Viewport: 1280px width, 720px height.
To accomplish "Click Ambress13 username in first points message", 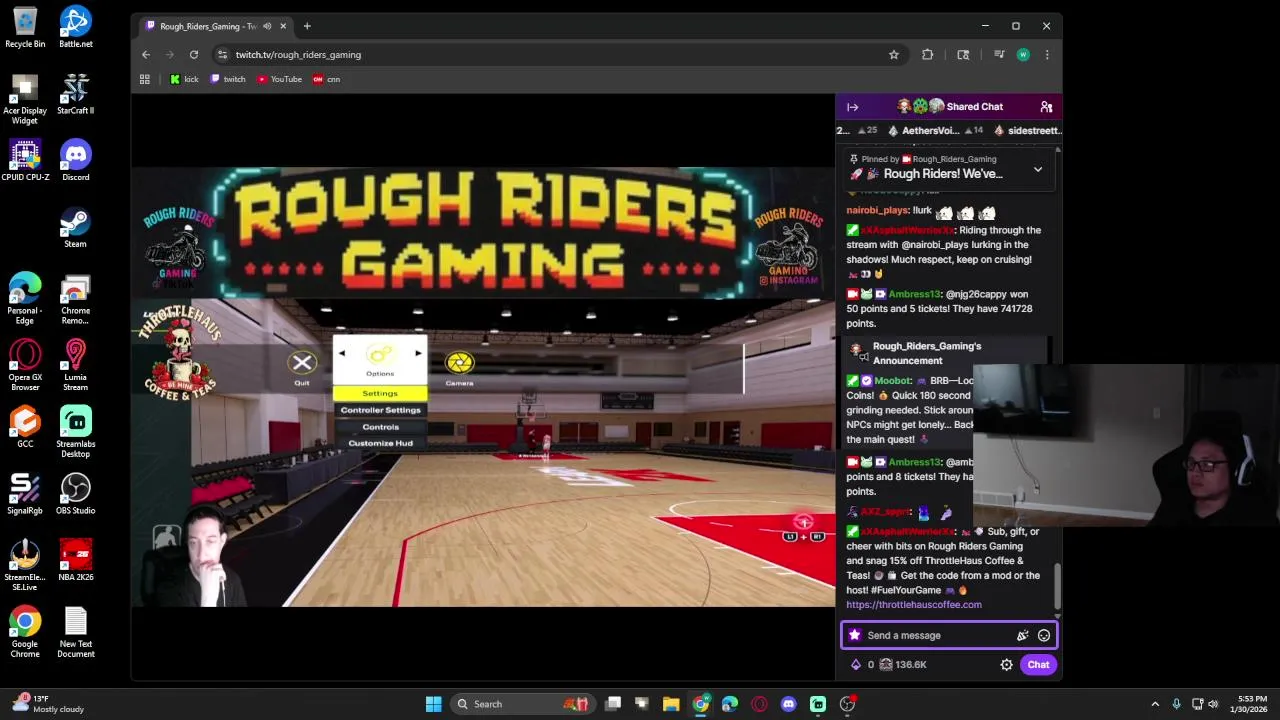I will [914, 294].
